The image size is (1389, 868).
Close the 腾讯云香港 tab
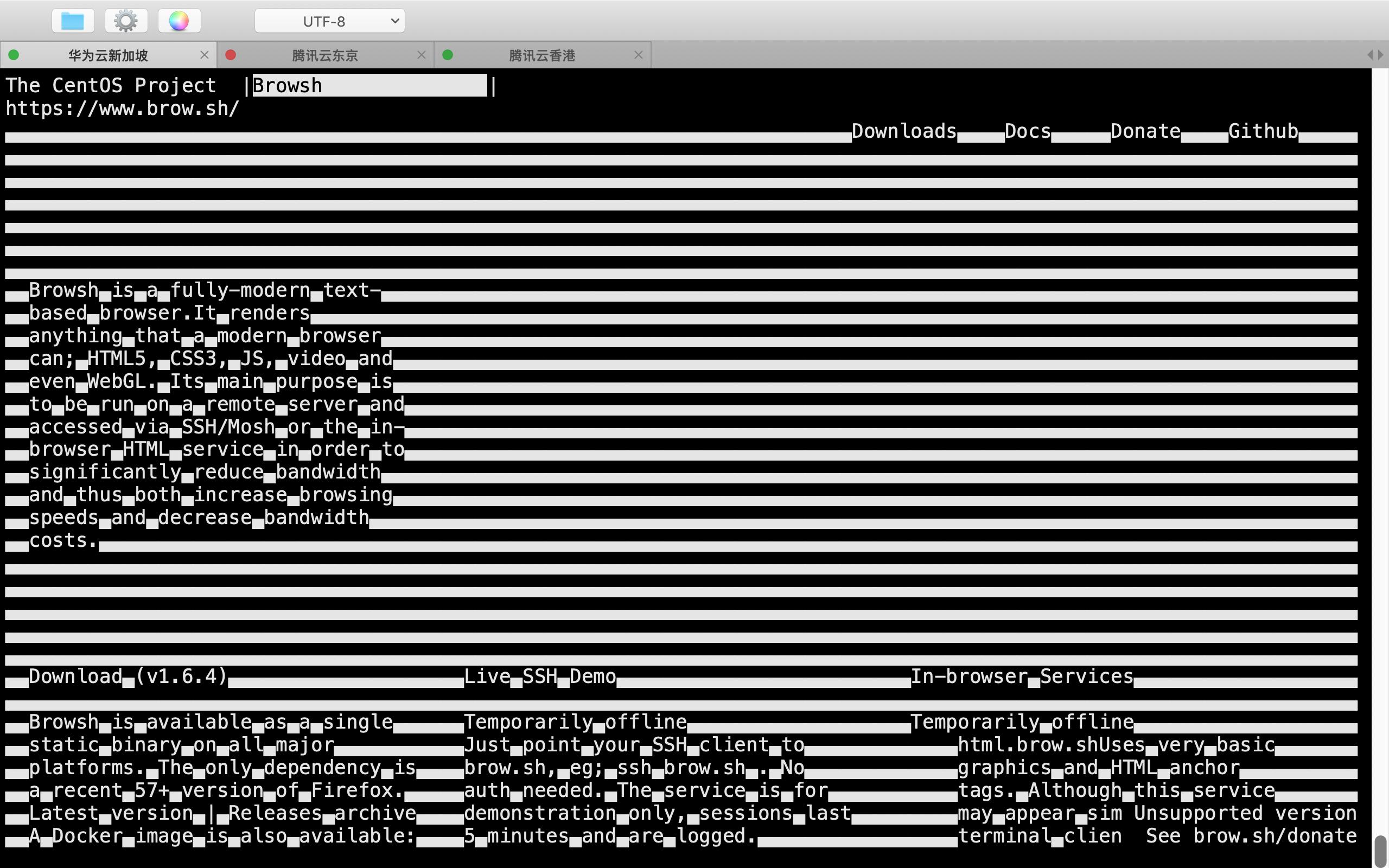[638, 55]
